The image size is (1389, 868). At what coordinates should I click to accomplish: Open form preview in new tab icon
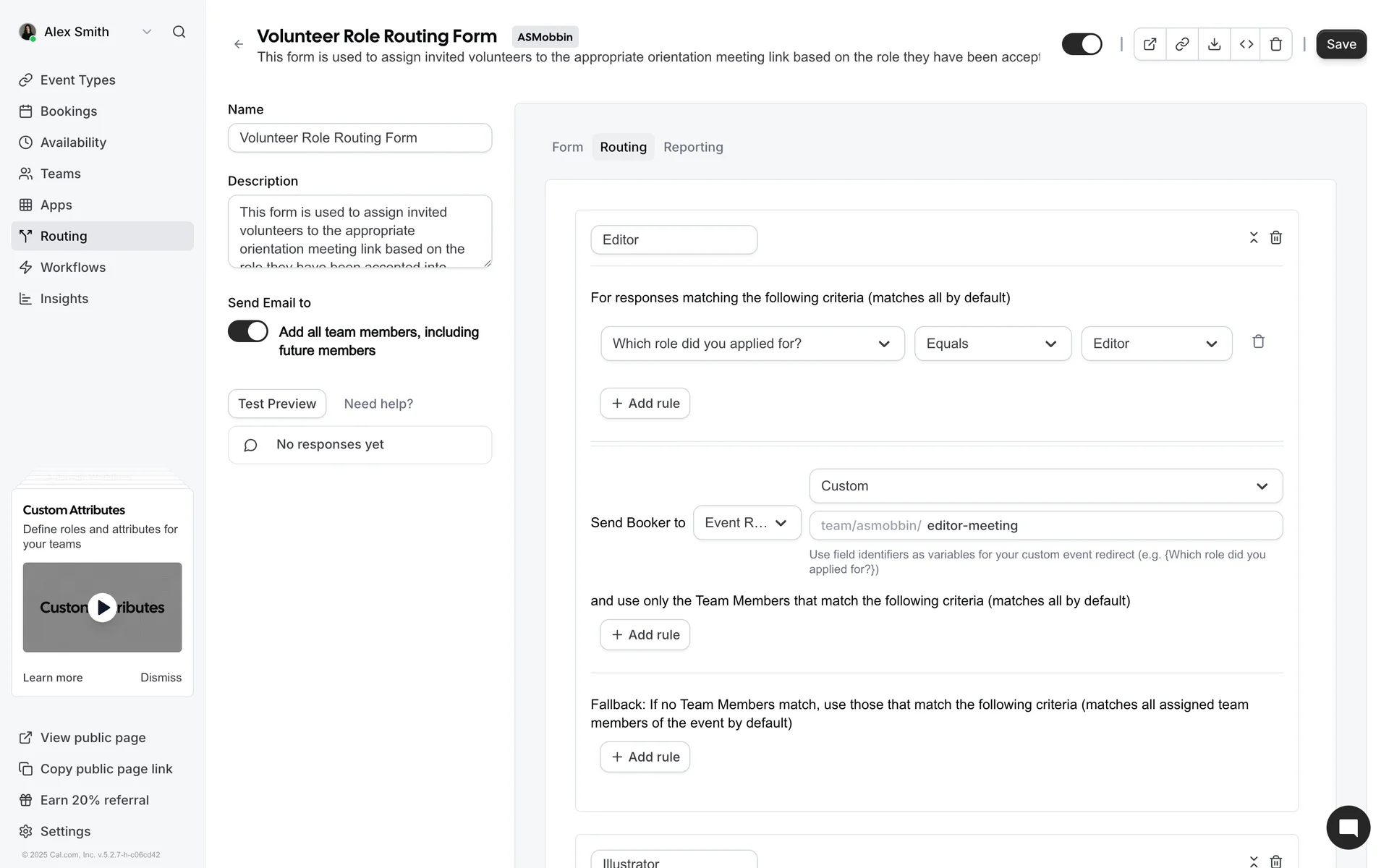[x=1150, y=44]
